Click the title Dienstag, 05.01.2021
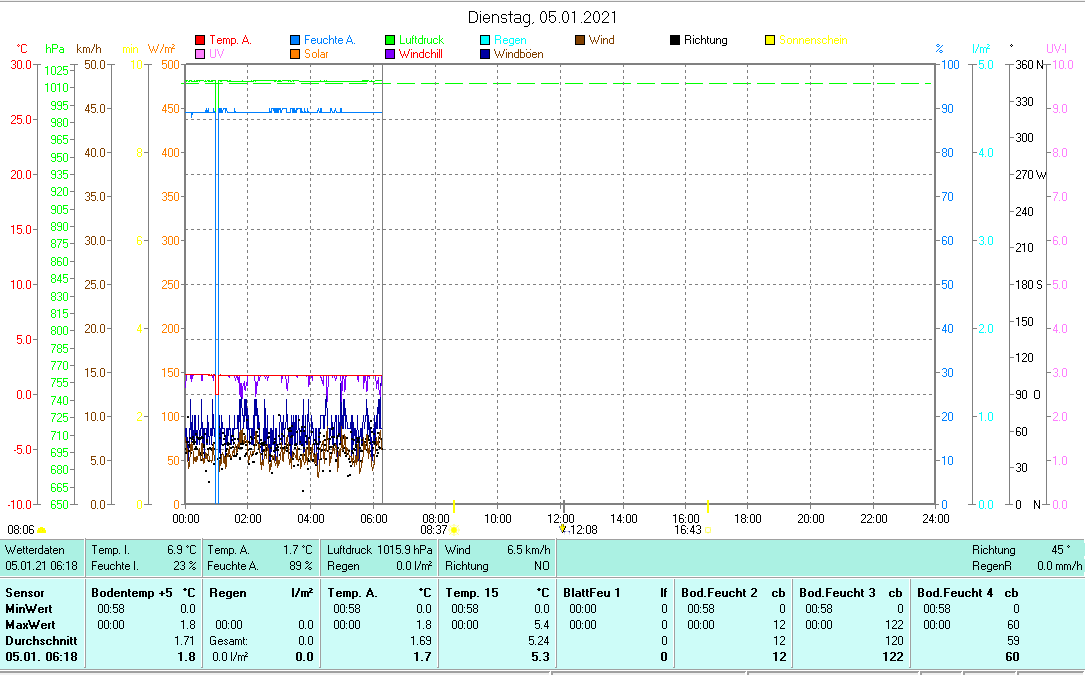This screenshot has height=675, width=1085. [x=542, y=17]
